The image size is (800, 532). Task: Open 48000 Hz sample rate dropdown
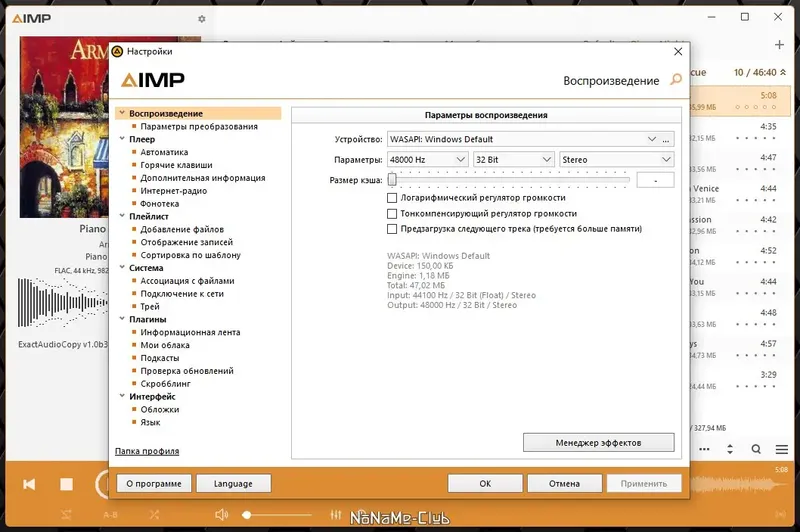tap(427, 160)
